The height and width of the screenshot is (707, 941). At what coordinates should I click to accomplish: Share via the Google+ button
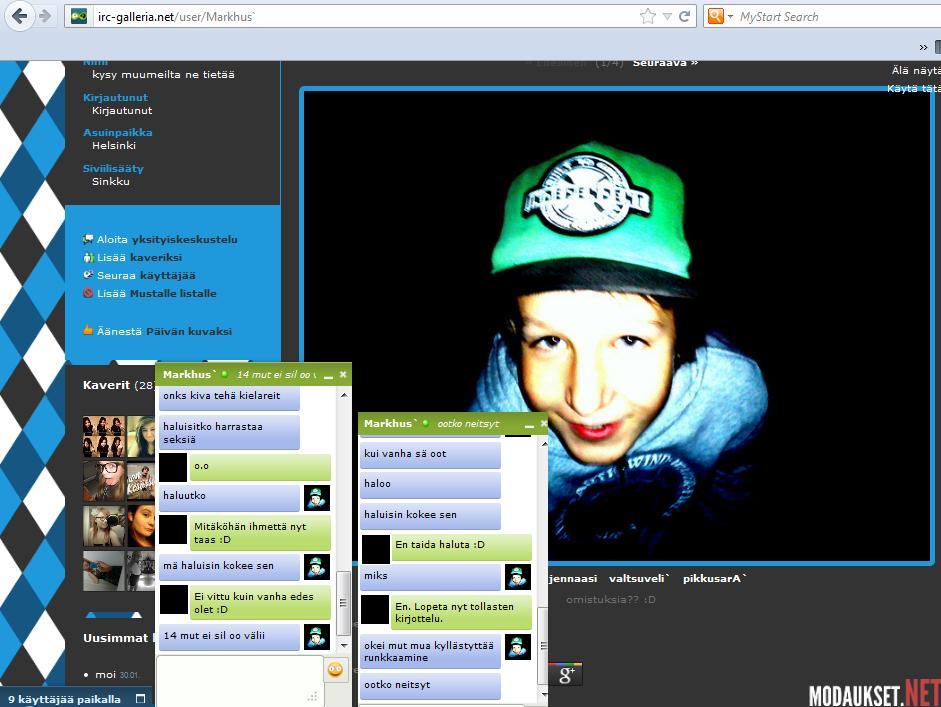565,675
